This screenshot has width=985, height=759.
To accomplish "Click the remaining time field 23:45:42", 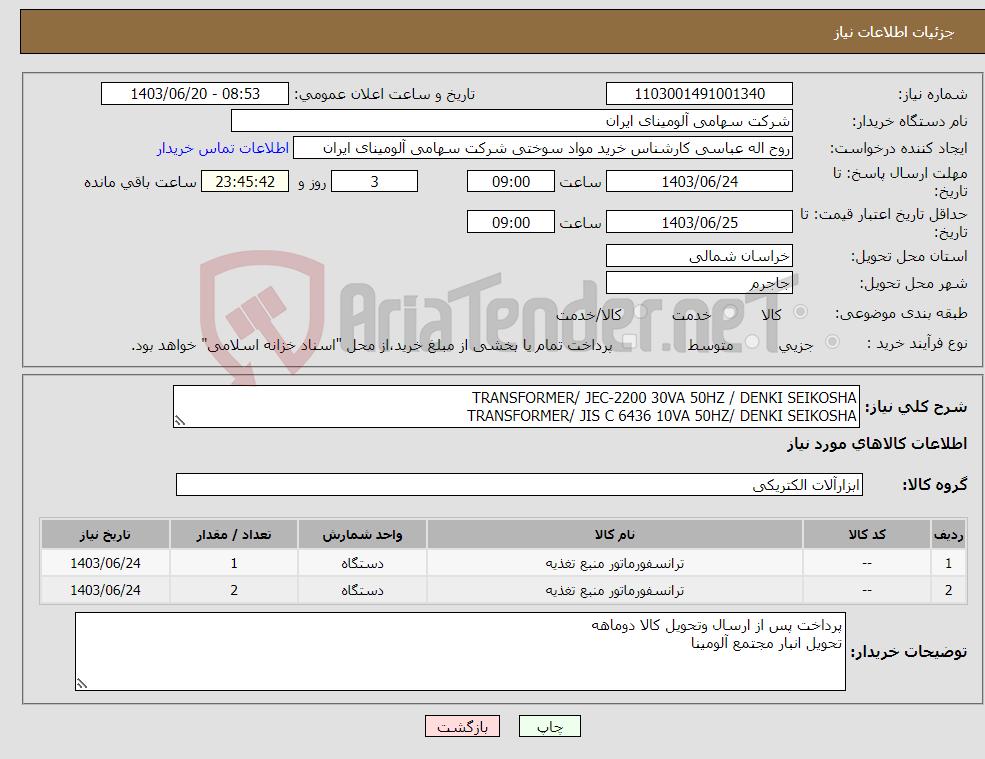I will click(245, 182).
